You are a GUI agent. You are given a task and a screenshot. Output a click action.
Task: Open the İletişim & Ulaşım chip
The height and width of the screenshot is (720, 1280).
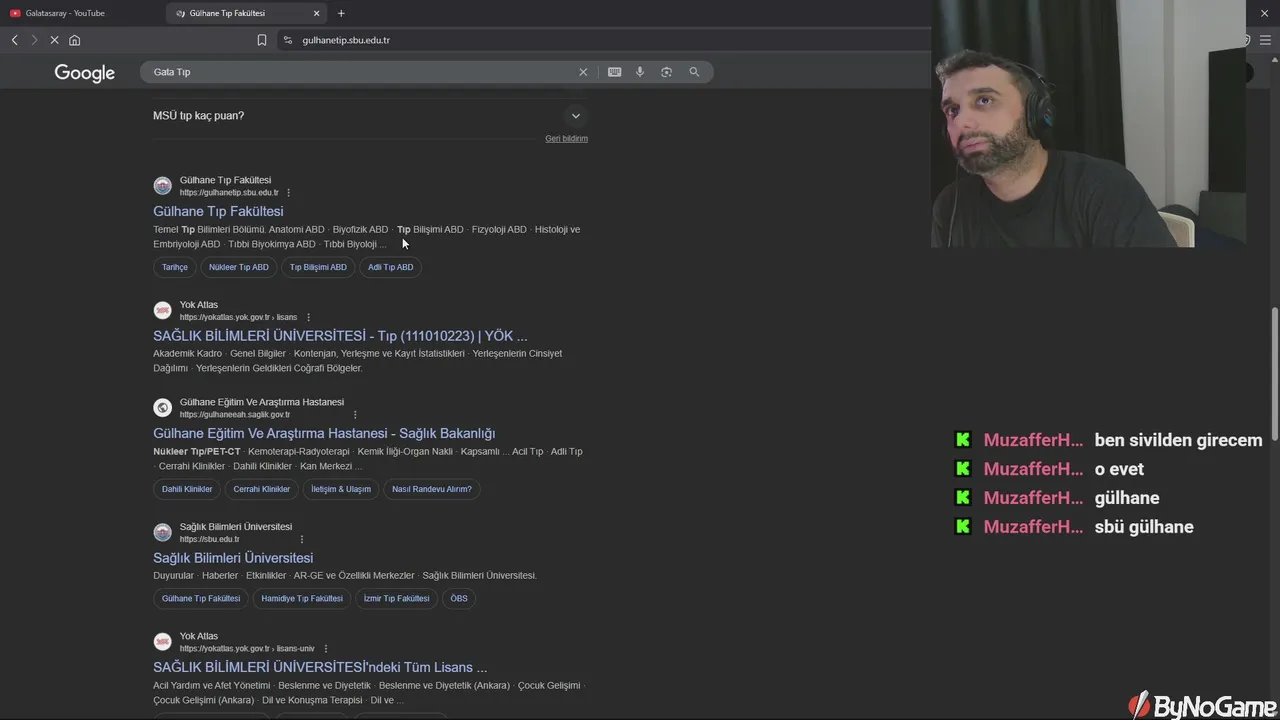point(341,489)
